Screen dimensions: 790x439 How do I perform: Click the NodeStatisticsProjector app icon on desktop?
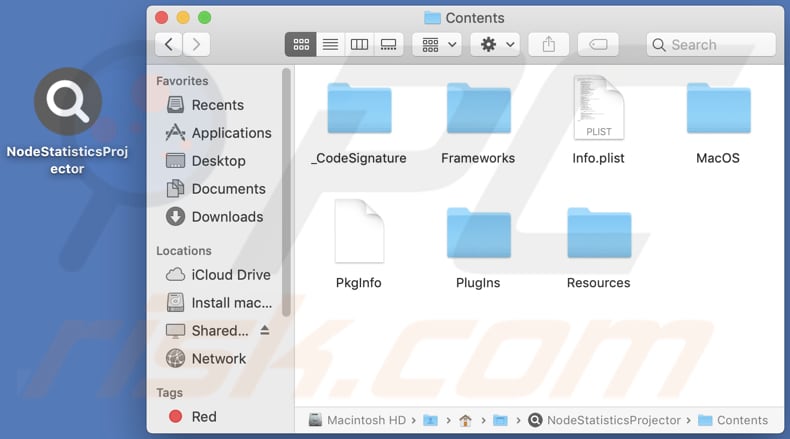point(68,102)
